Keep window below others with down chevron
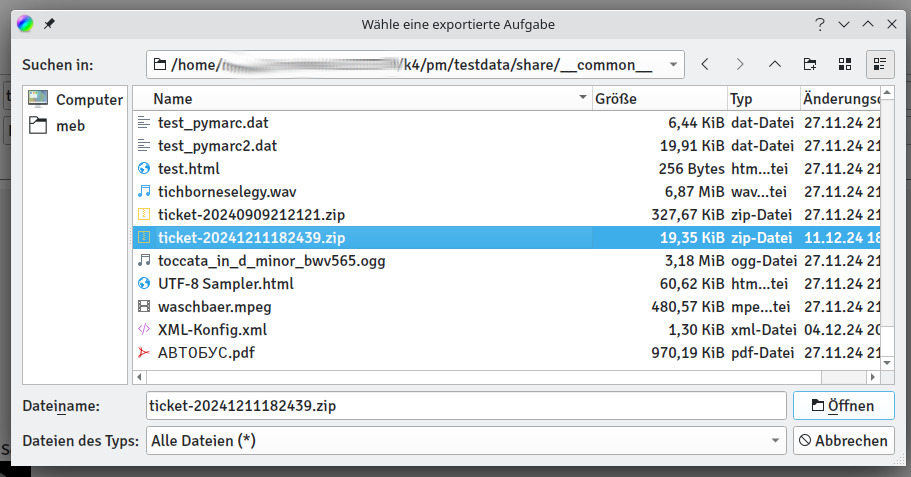 [844, 24]
